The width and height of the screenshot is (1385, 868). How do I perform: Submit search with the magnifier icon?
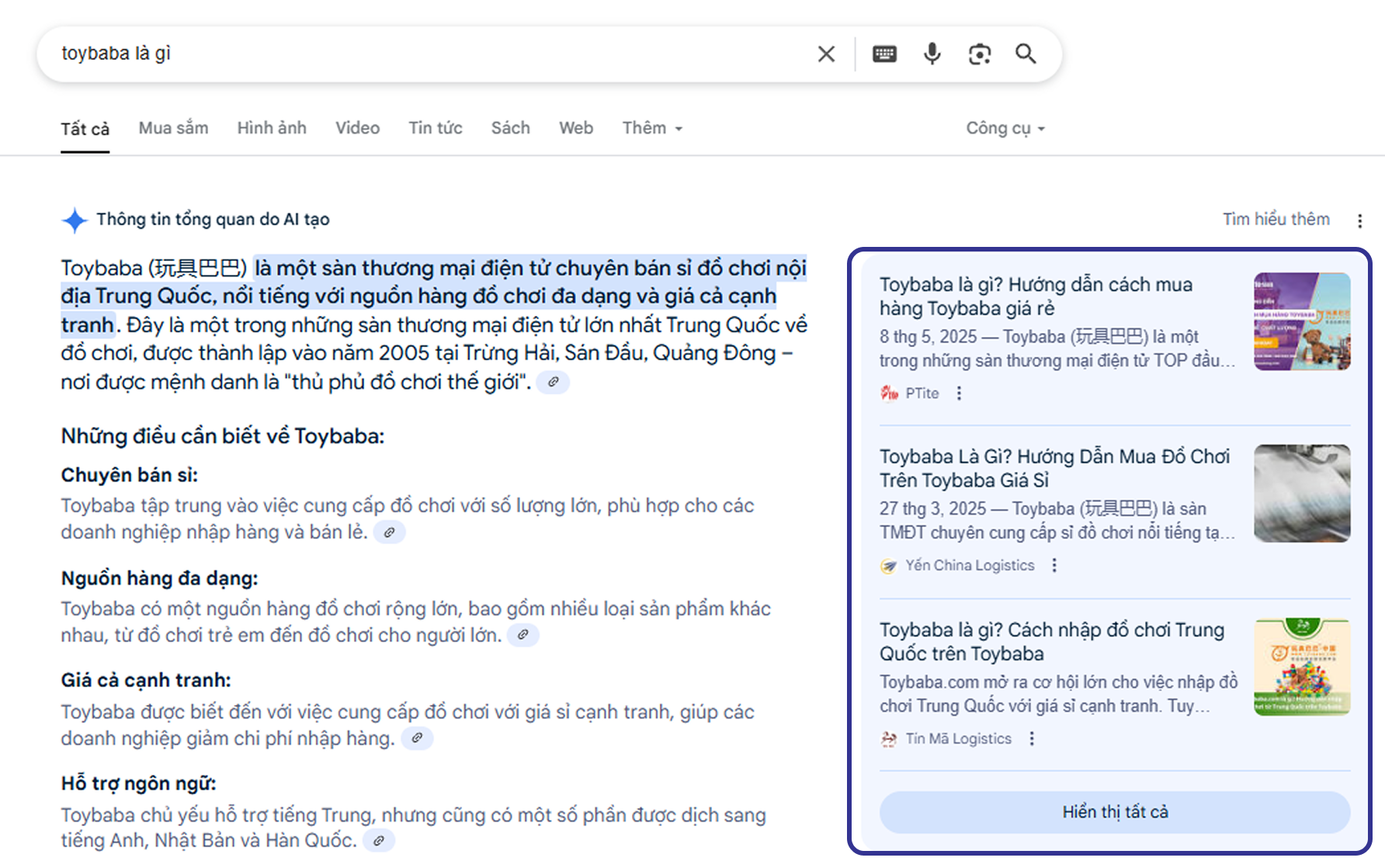point(1026,54)
